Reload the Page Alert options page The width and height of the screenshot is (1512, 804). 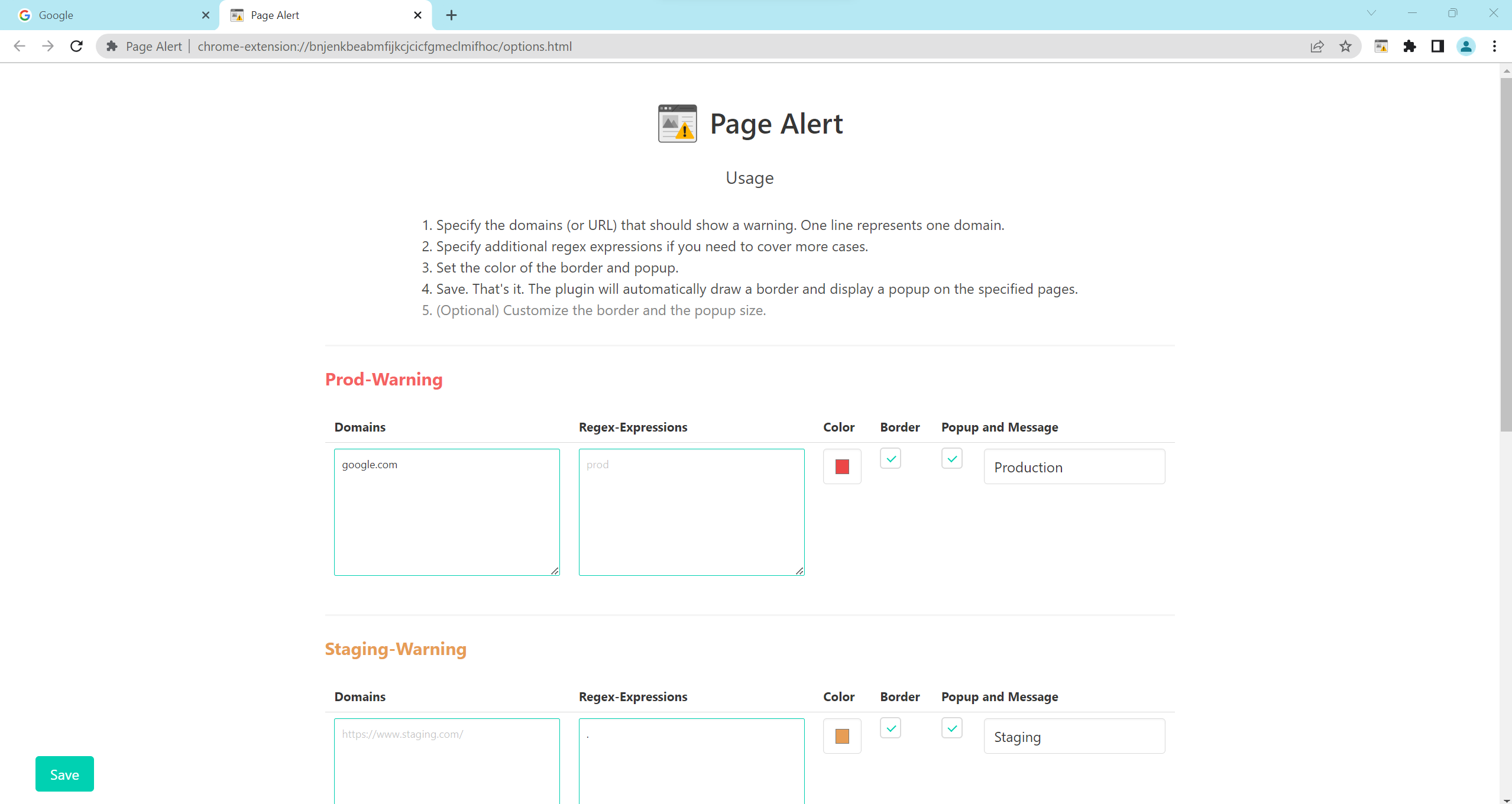(76, 46)
